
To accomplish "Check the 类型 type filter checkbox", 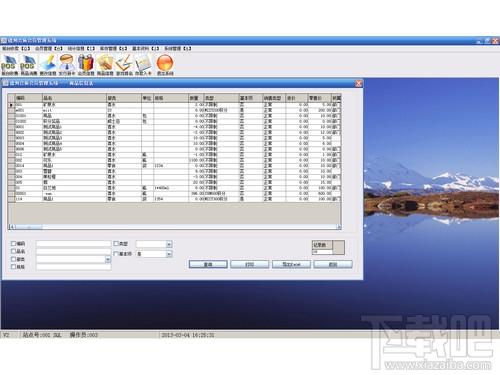I will 116,244.
